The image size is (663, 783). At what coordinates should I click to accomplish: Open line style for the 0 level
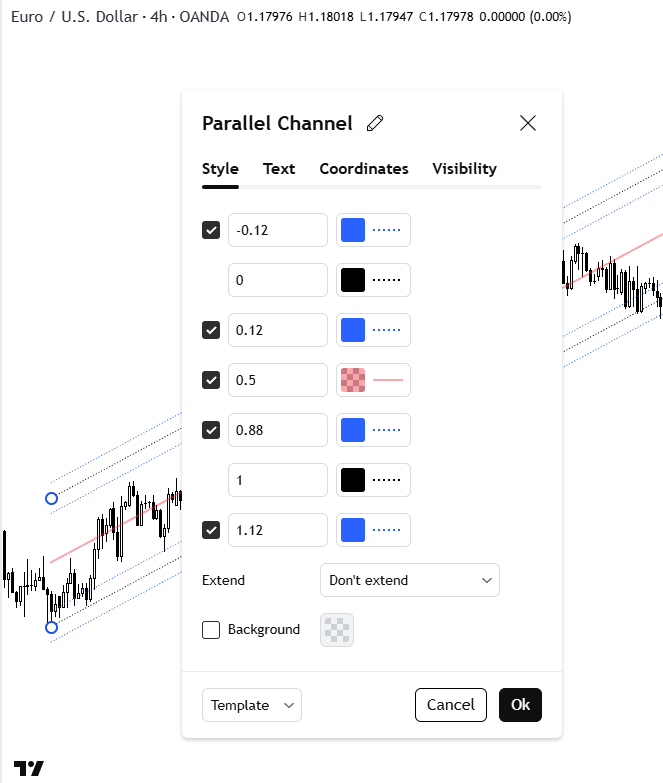386,280
